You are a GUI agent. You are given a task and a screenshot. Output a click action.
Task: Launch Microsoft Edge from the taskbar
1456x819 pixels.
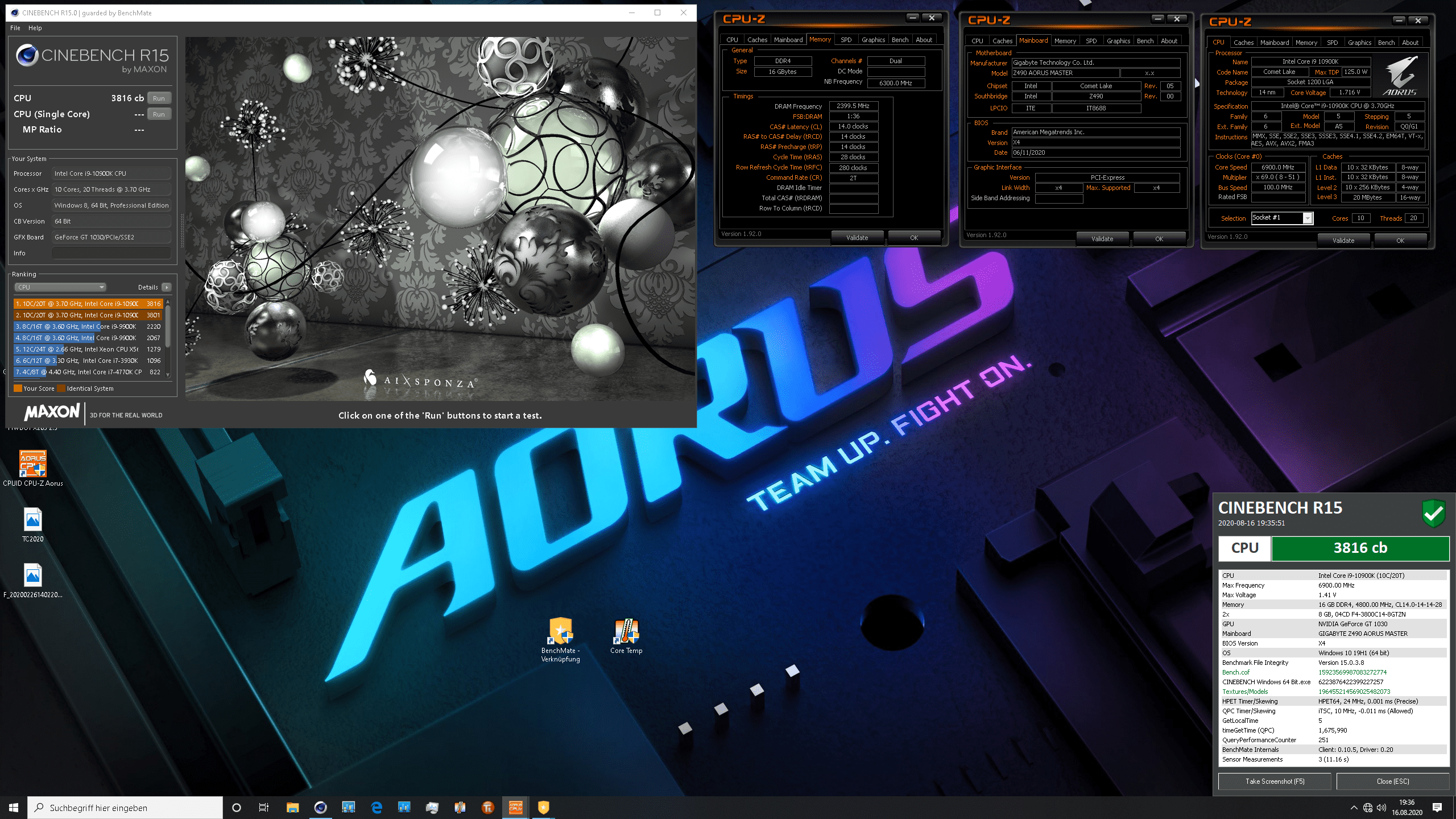376,807
